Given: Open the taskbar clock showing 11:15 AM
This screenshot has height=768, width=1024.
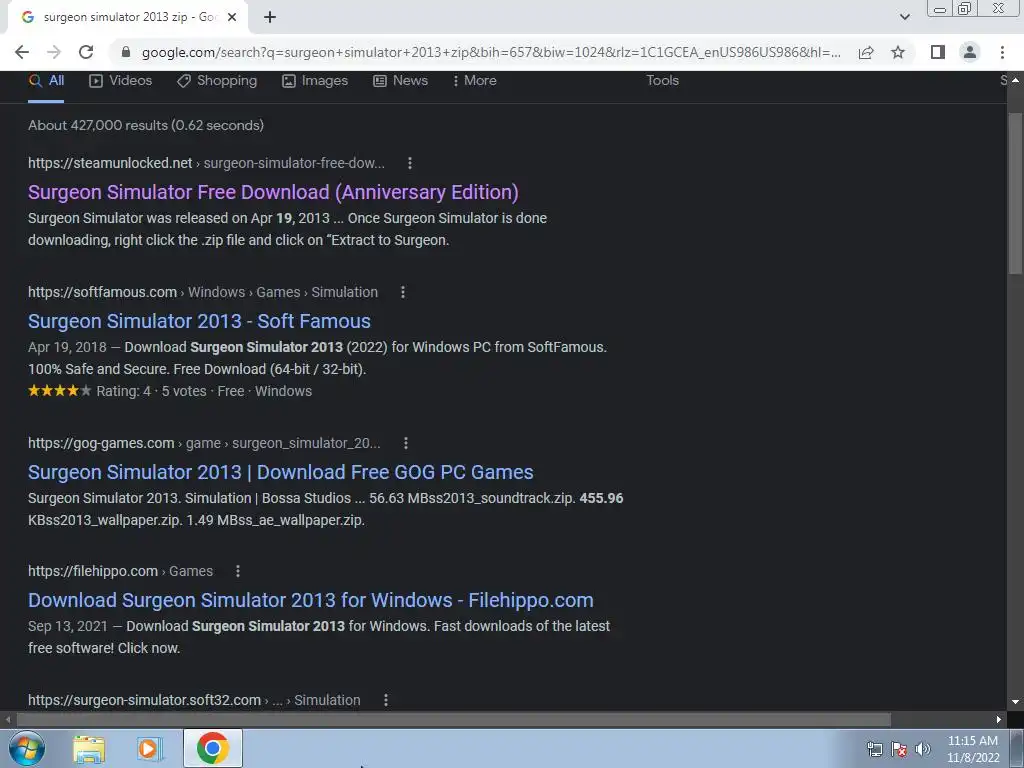Looking at the screenshot, I should pos(973,749).
